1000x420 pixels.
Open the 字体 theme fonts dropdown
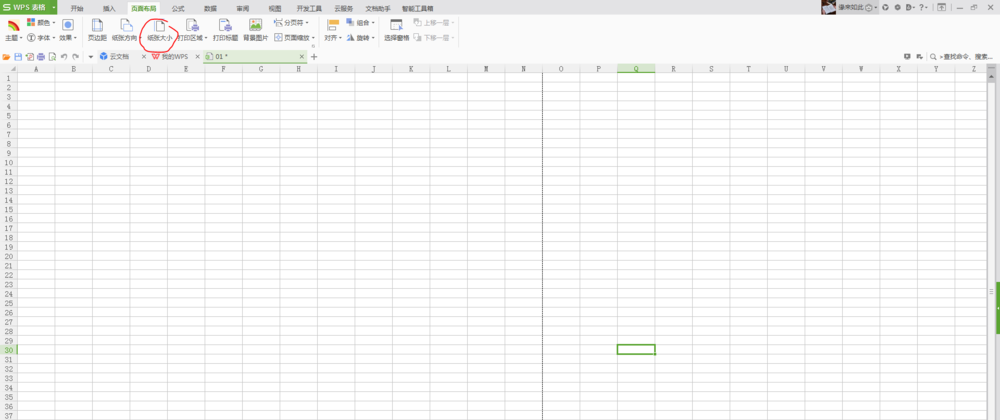pyautogui.click(x=40, y=38)
